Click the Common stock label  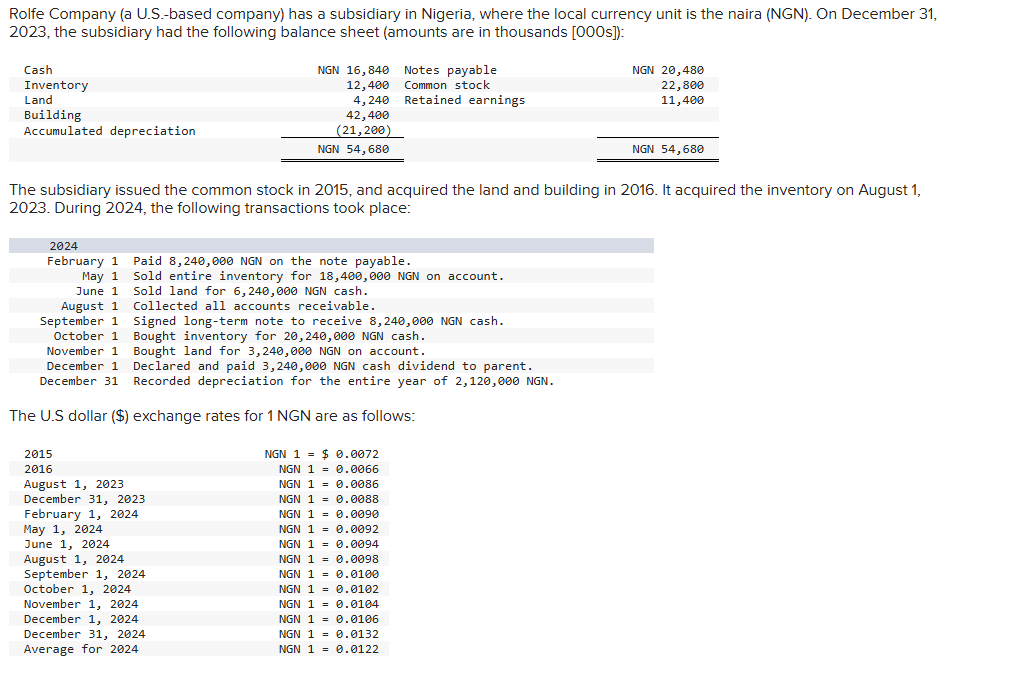447,85
